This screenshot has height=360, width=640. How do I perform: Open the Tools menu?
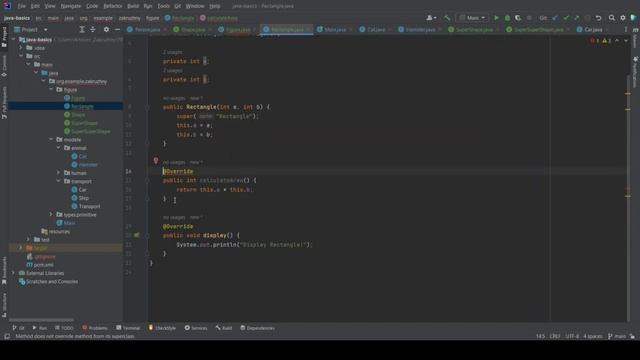tap(163, 6)
